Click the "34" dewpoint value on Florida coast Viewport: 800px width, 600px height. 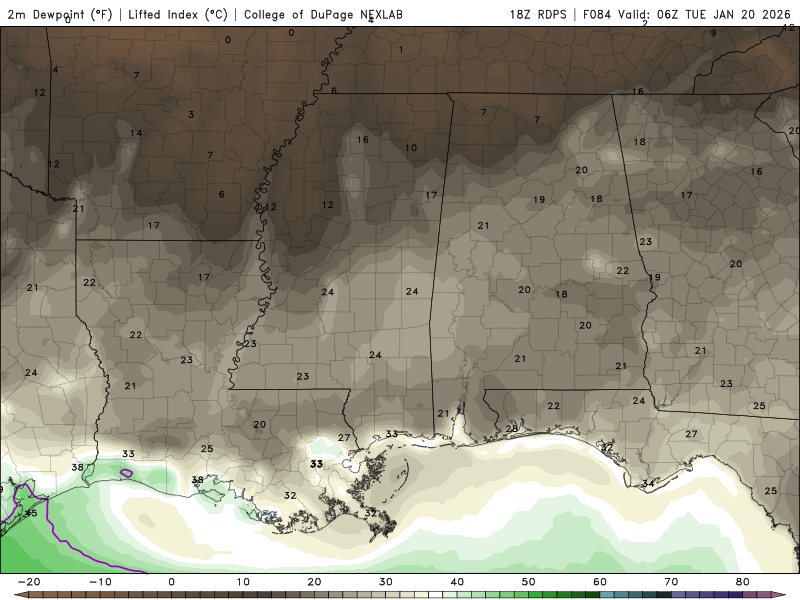click(648, 483)
